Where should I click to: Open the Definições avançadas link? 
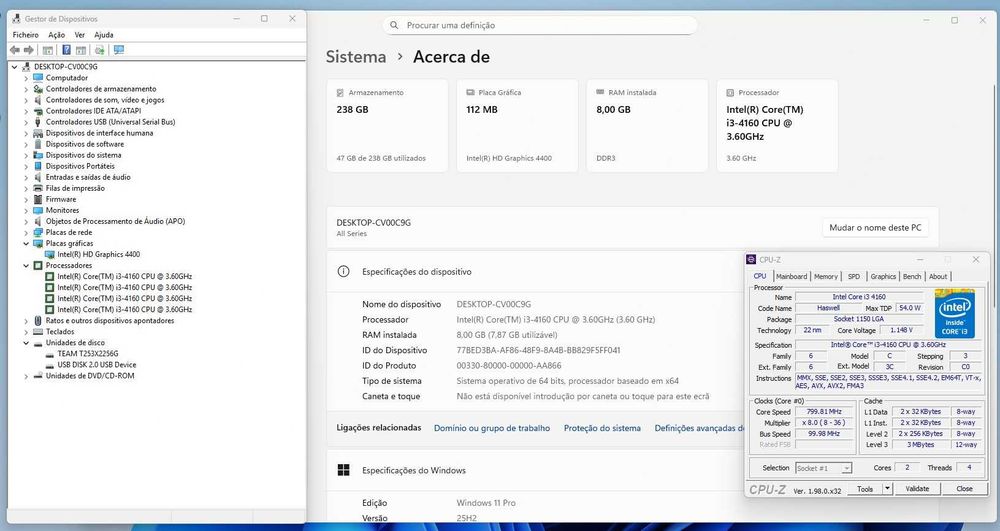(x=699, y=428)
